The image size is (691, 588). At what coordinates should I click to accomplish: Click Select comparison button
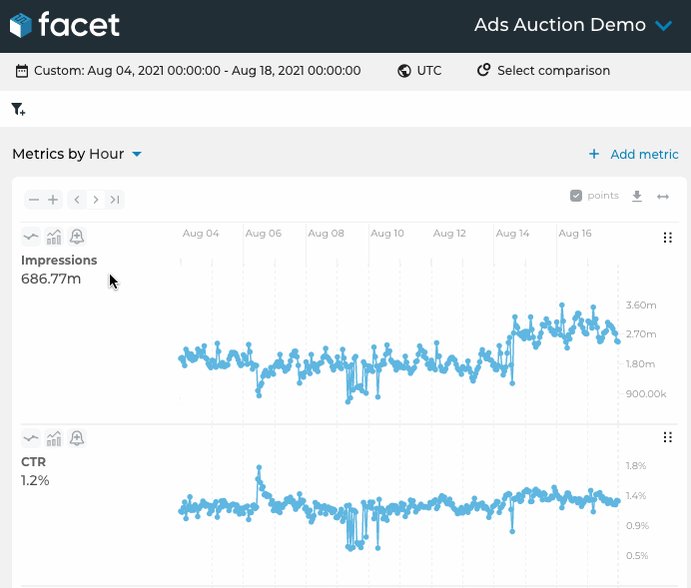click(543, 71)
